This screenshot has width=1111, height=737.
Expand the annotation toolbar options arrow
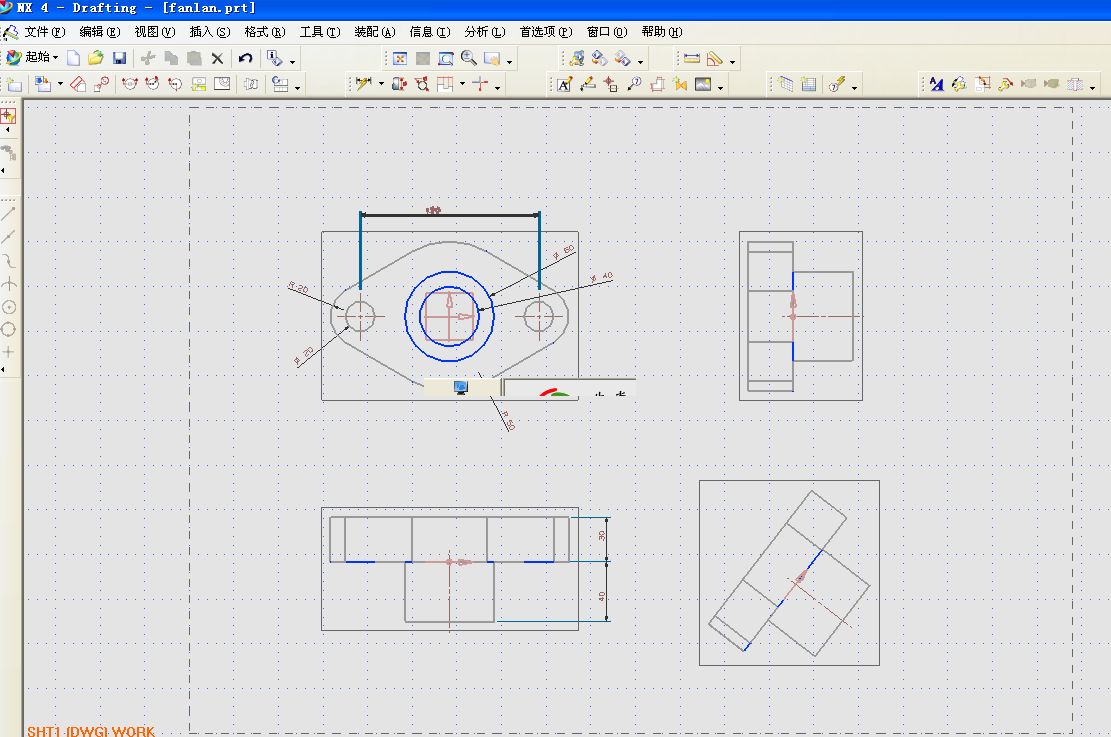[x=721, y=89]
